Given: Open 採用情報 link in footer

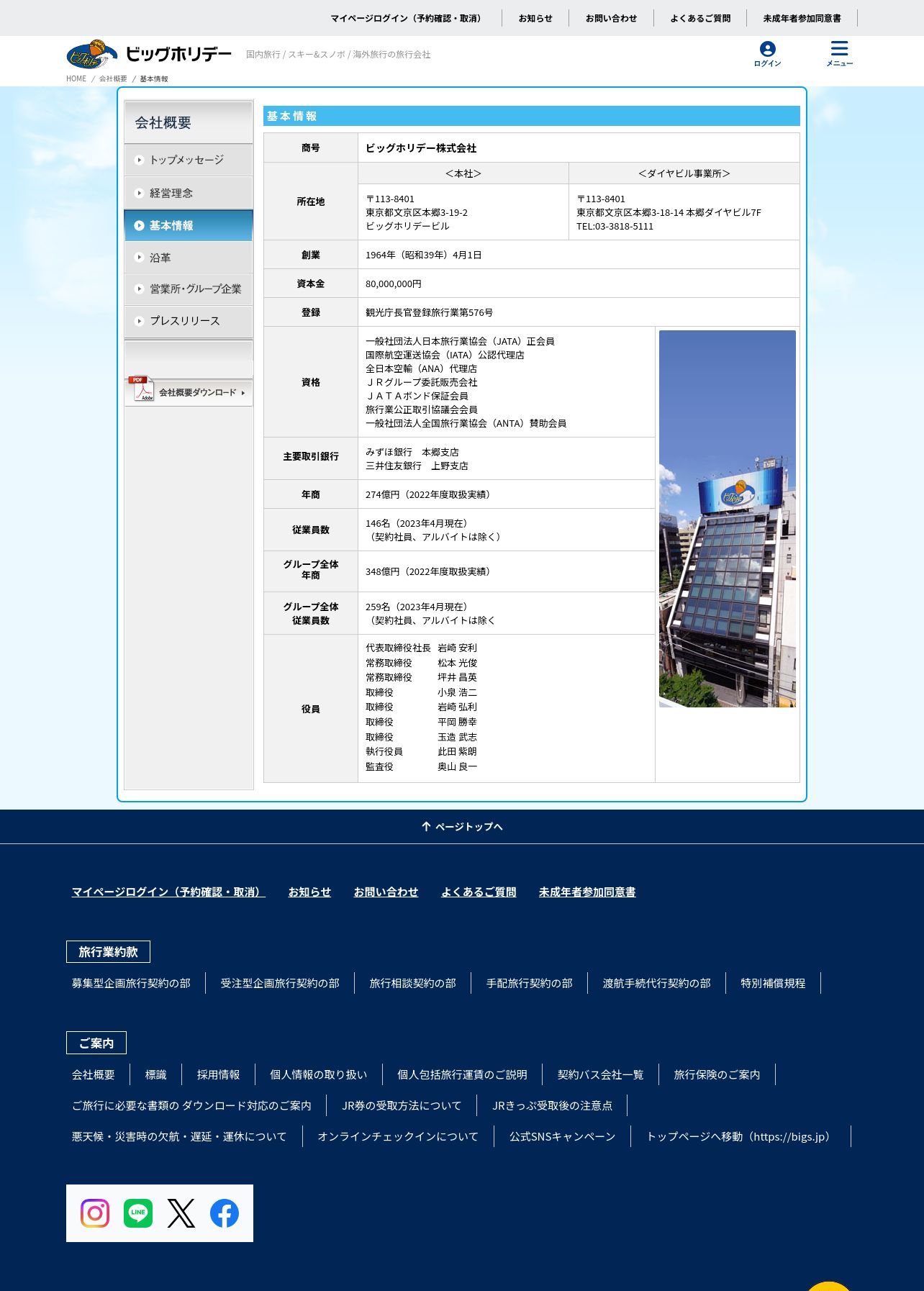Looking at the screenshot, I should click(219, 1074).
